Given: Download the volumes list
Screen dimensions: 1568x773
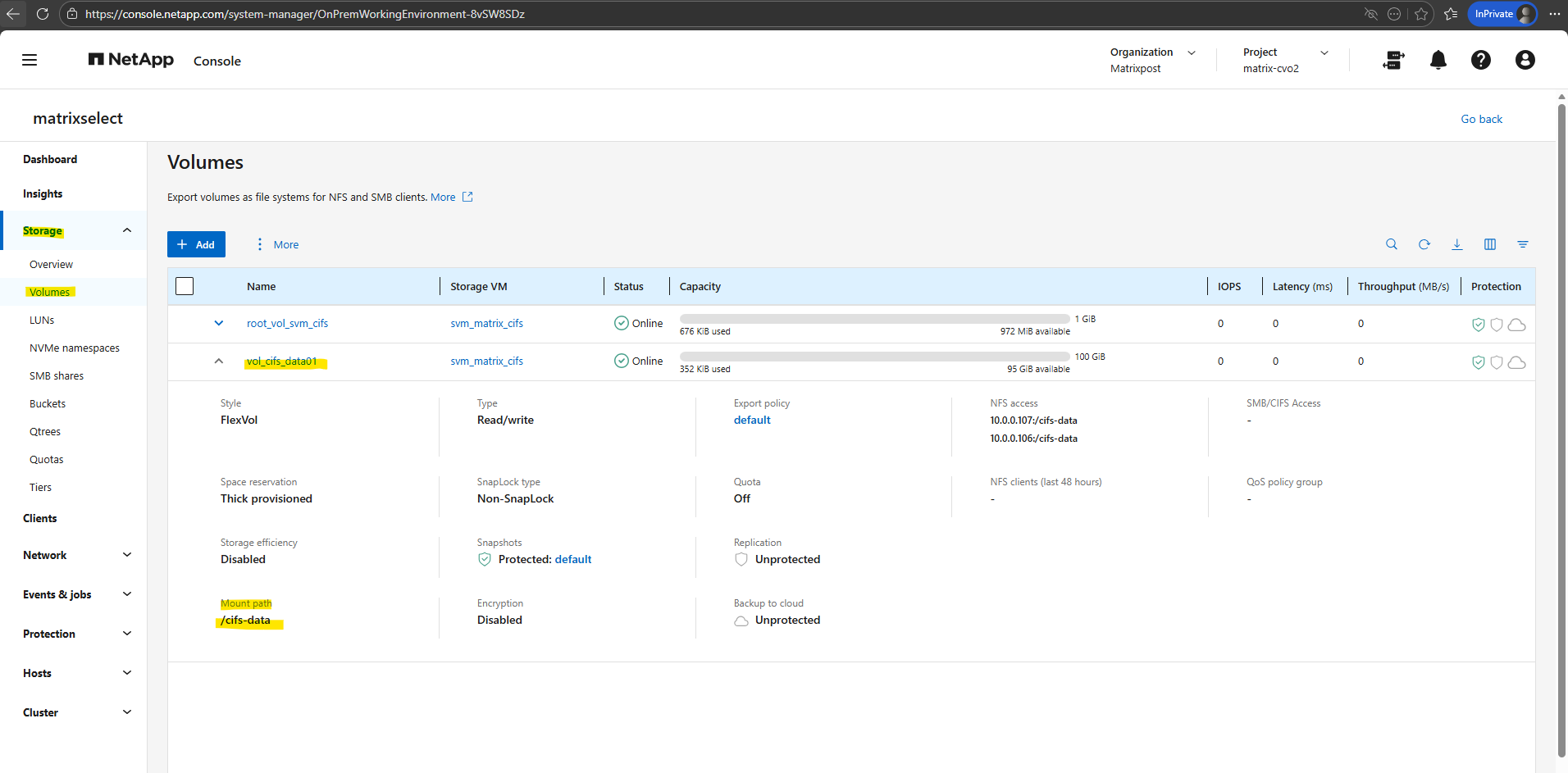Looking at the screenshot, I should pos(1456,244).
